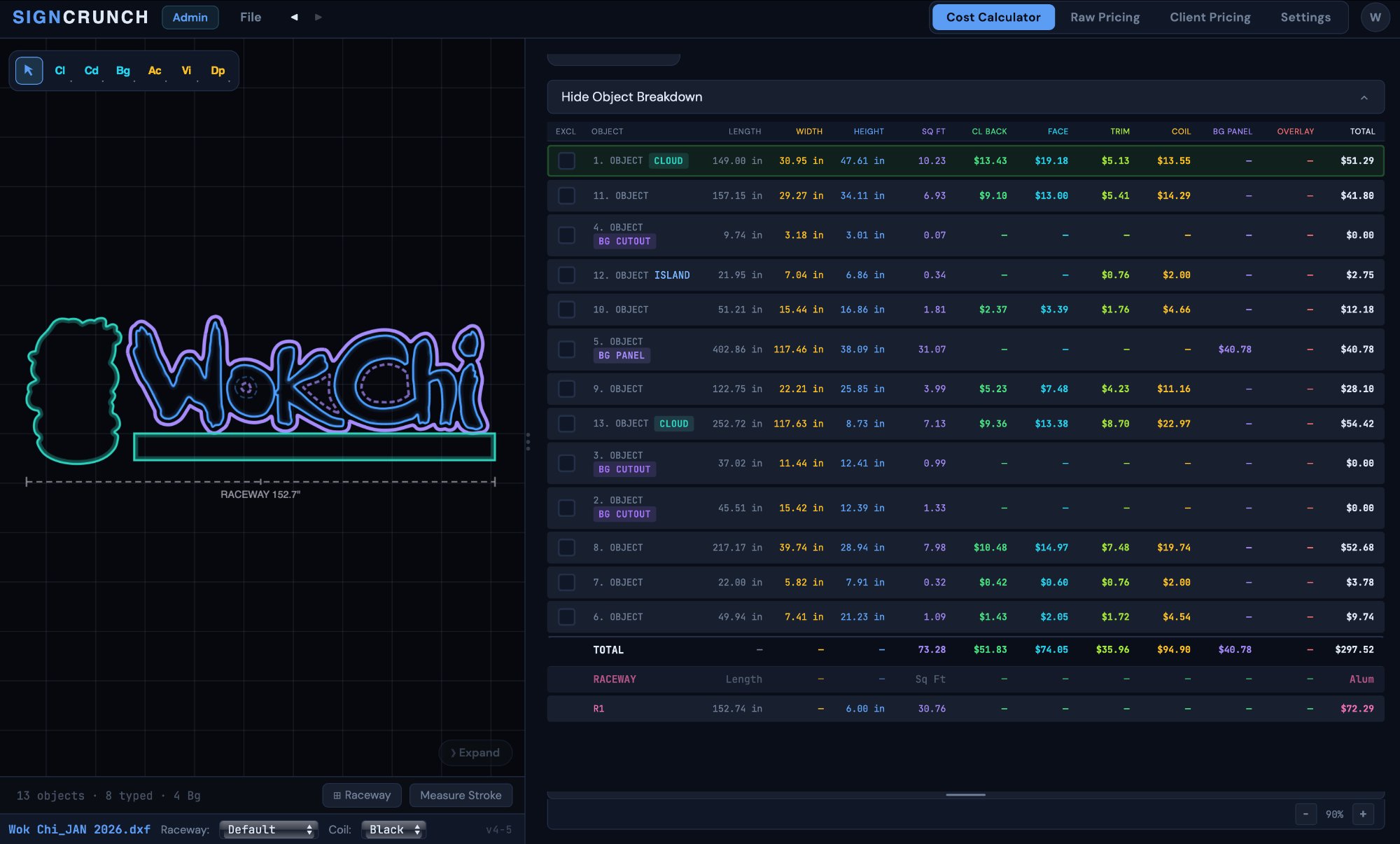1400x844 pixels.
Task: Open the File menu
Action: click(251, 18)
